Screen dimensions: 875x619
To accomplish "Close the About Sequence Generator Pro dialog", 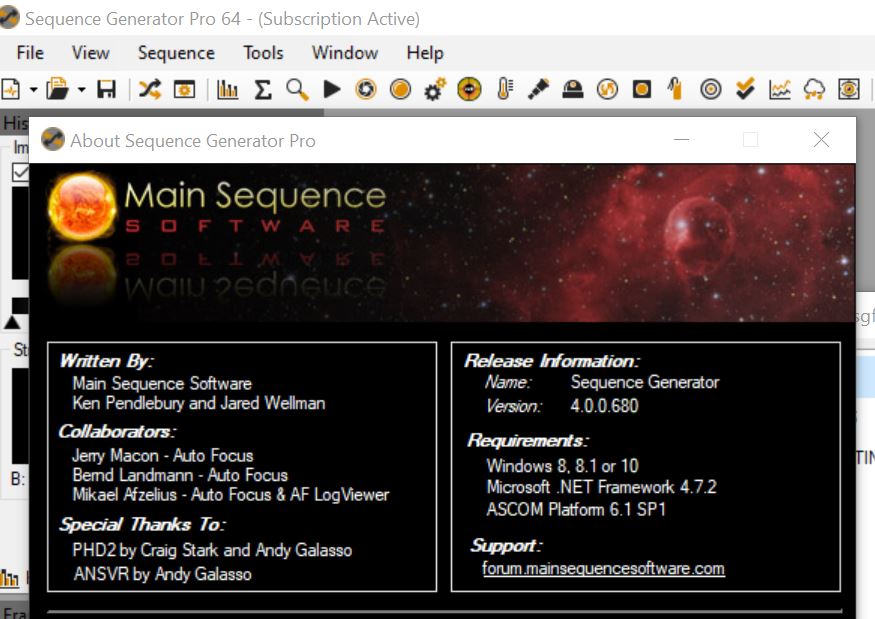I will coord(821,140).
